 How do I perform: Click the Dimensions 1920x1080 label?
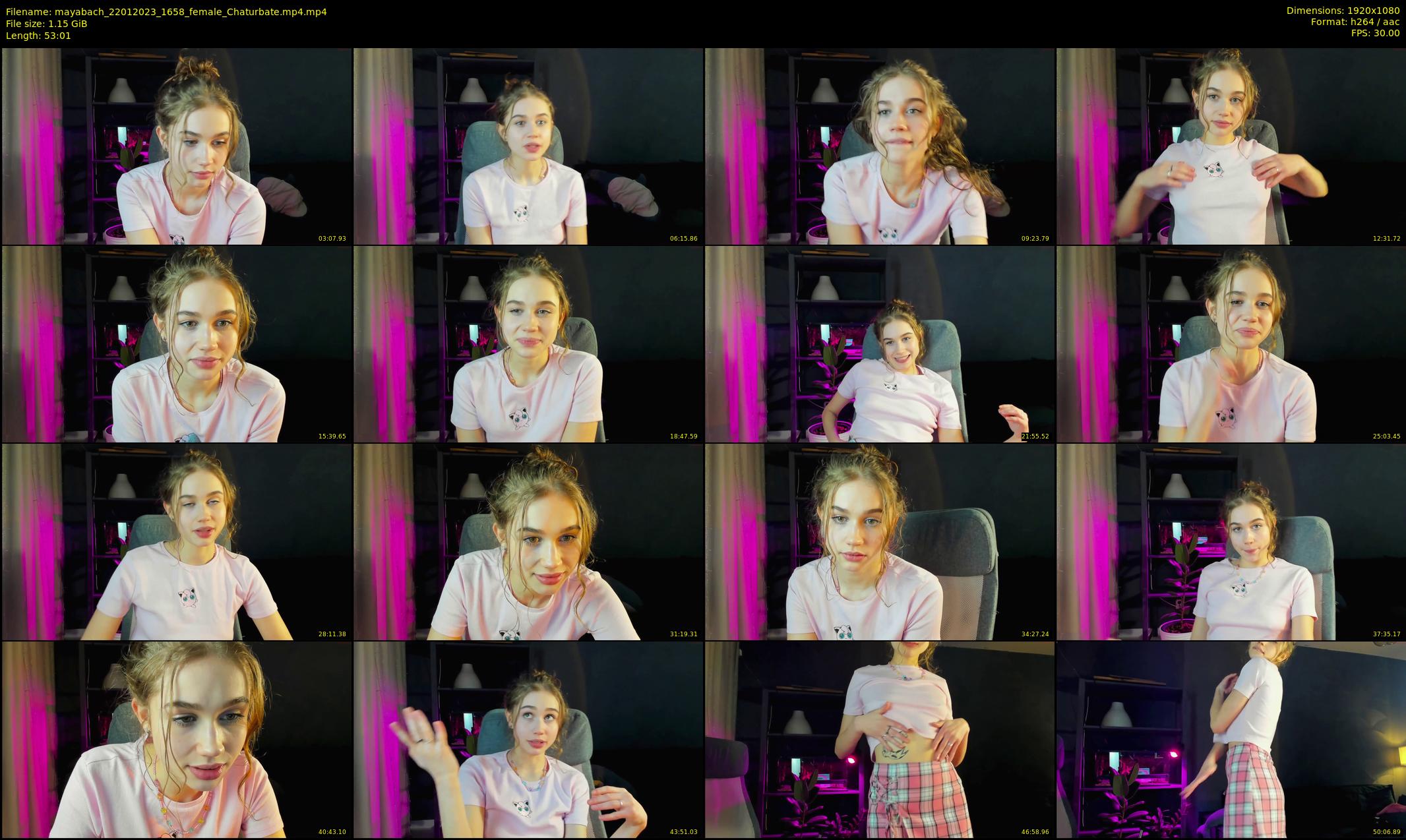tap(1343, 11)
